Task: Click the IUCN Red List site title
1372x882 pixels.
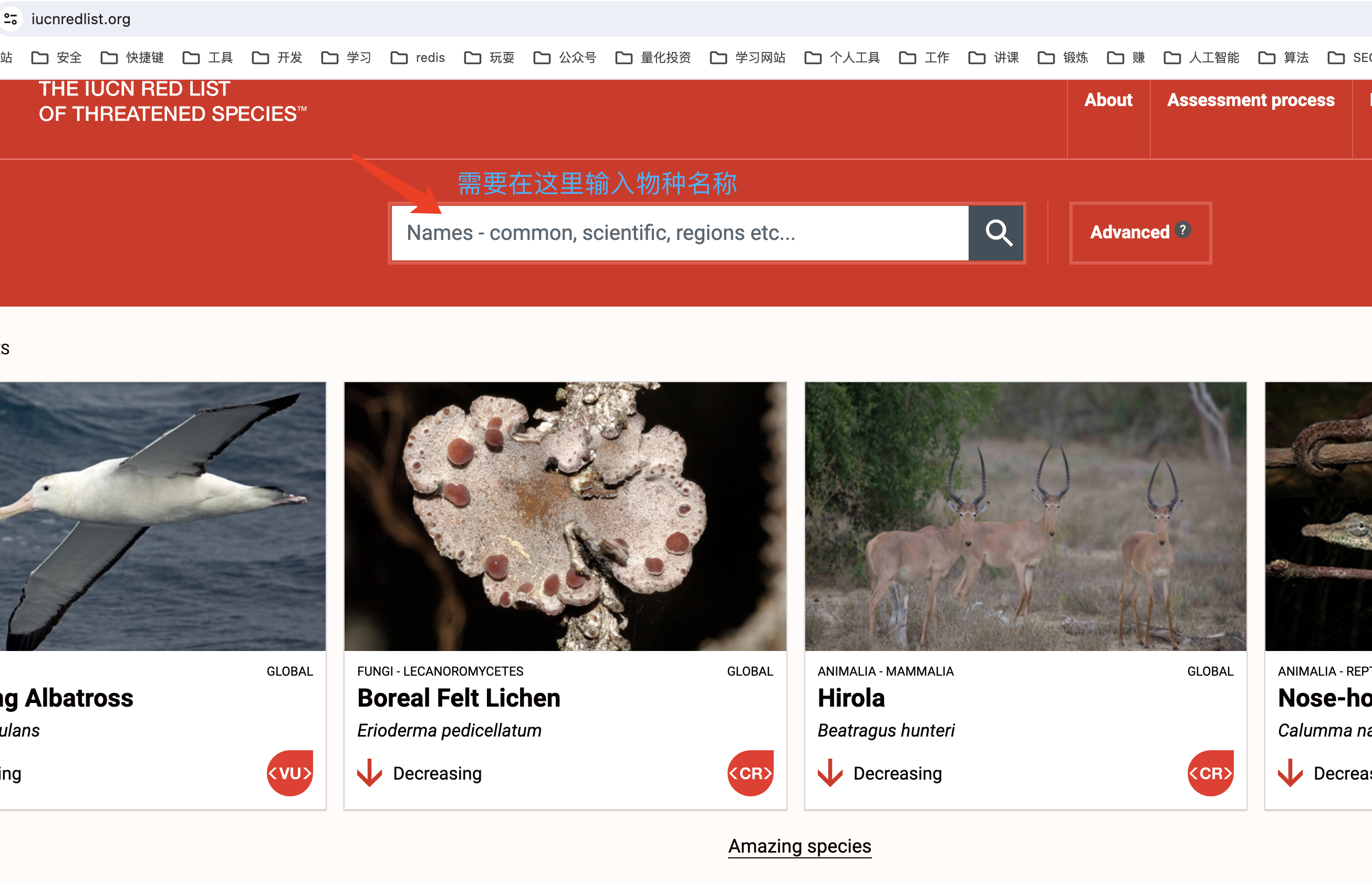Action: pos(172,100)
